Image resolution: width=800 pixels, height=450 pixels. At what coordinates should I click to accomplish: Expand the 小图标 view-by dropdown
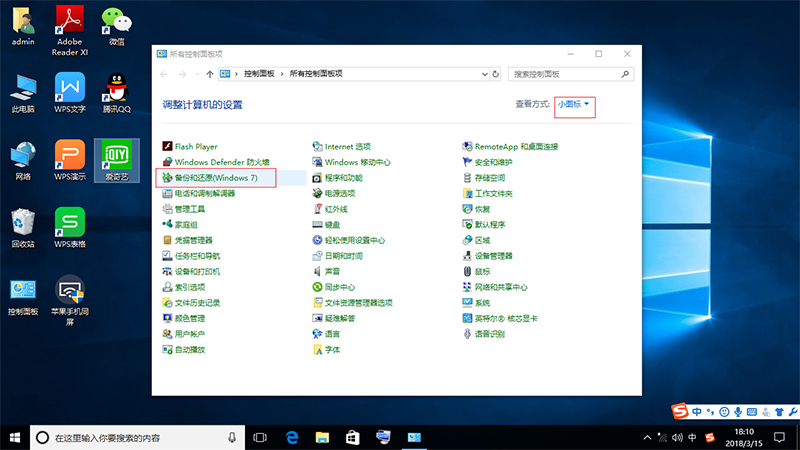[573, 104]
